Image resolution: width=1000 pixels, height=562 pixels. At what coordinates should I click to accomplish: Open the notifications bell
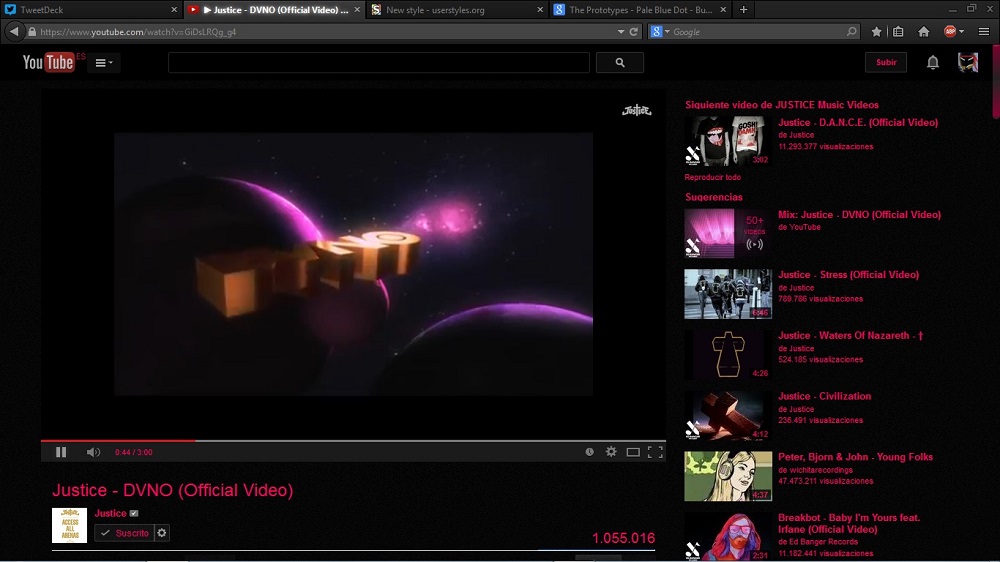click(932, 62)
